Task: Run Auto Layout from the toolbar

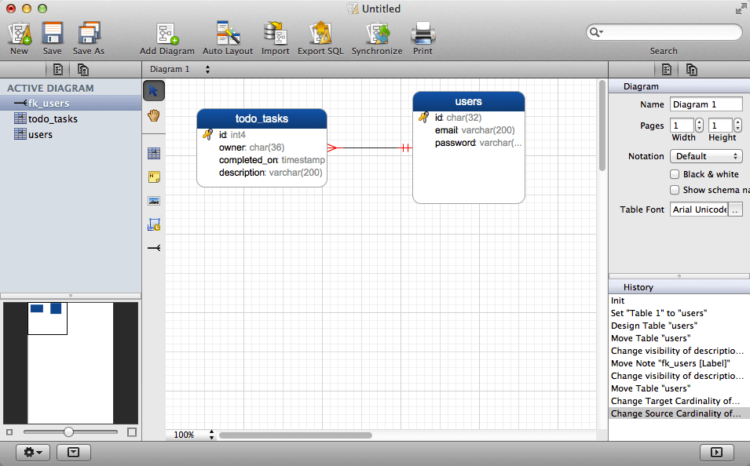Action: [228, 33]
